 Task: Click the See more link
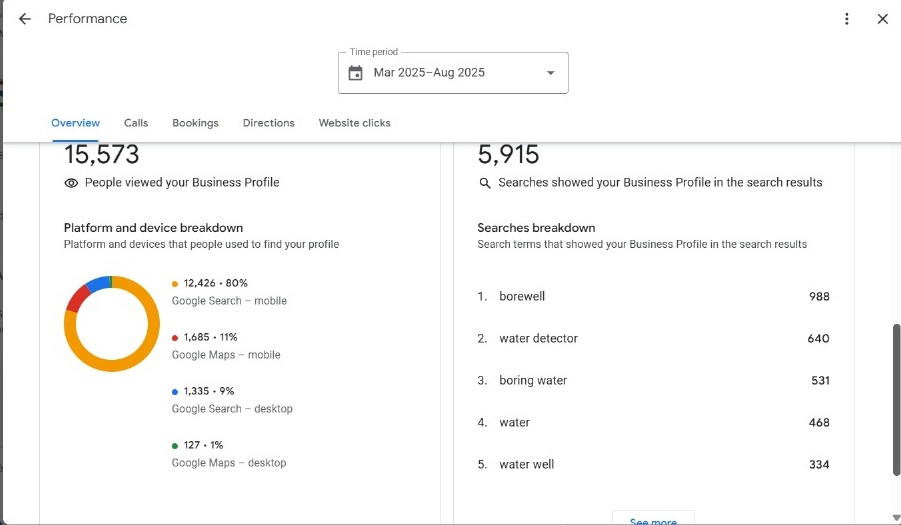click(x=653, y=521)
